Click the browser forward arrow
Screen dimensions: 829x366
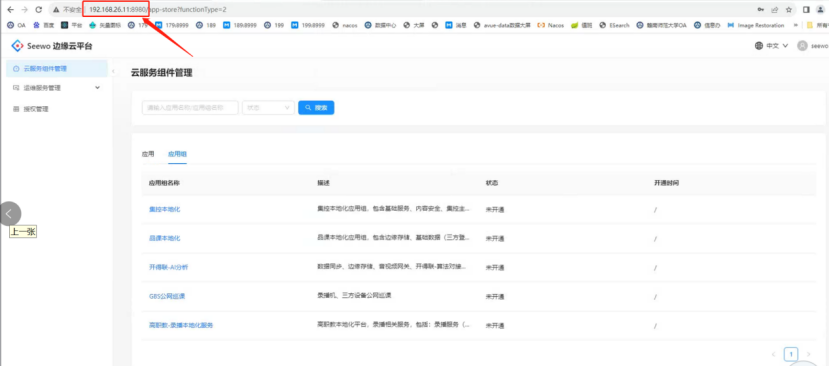click(x=24, y=10)
